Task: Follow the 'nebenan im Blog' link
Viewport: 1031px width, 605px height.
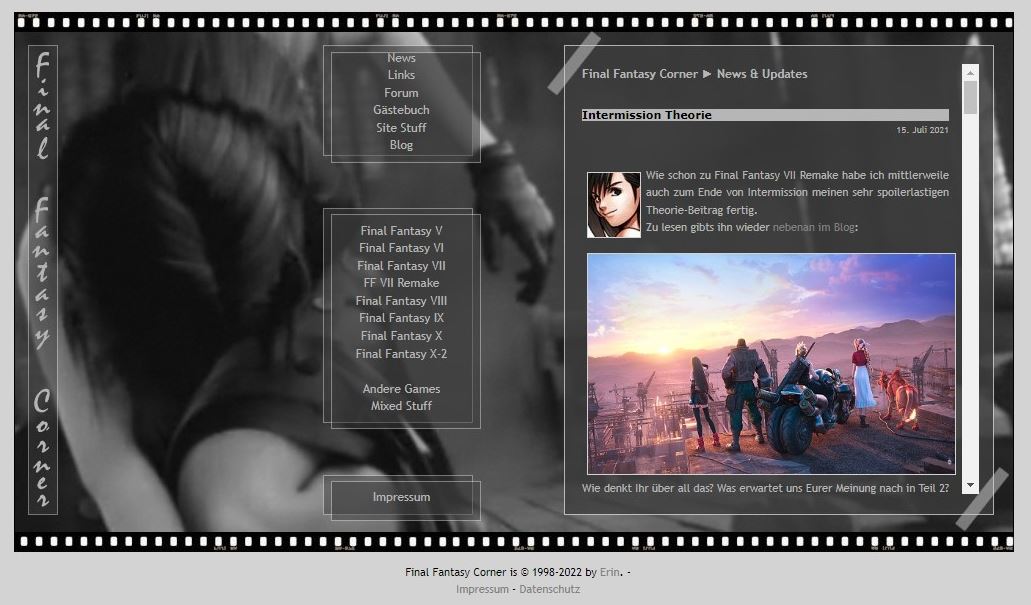Action: click(813, 228)
